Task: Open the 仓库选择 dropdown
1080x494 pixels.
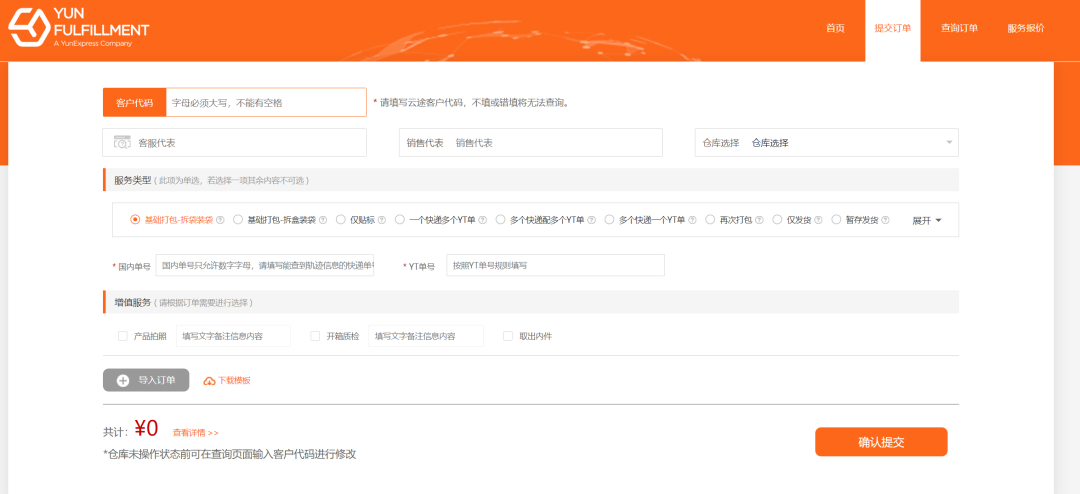Action: (x=827, y=143)
